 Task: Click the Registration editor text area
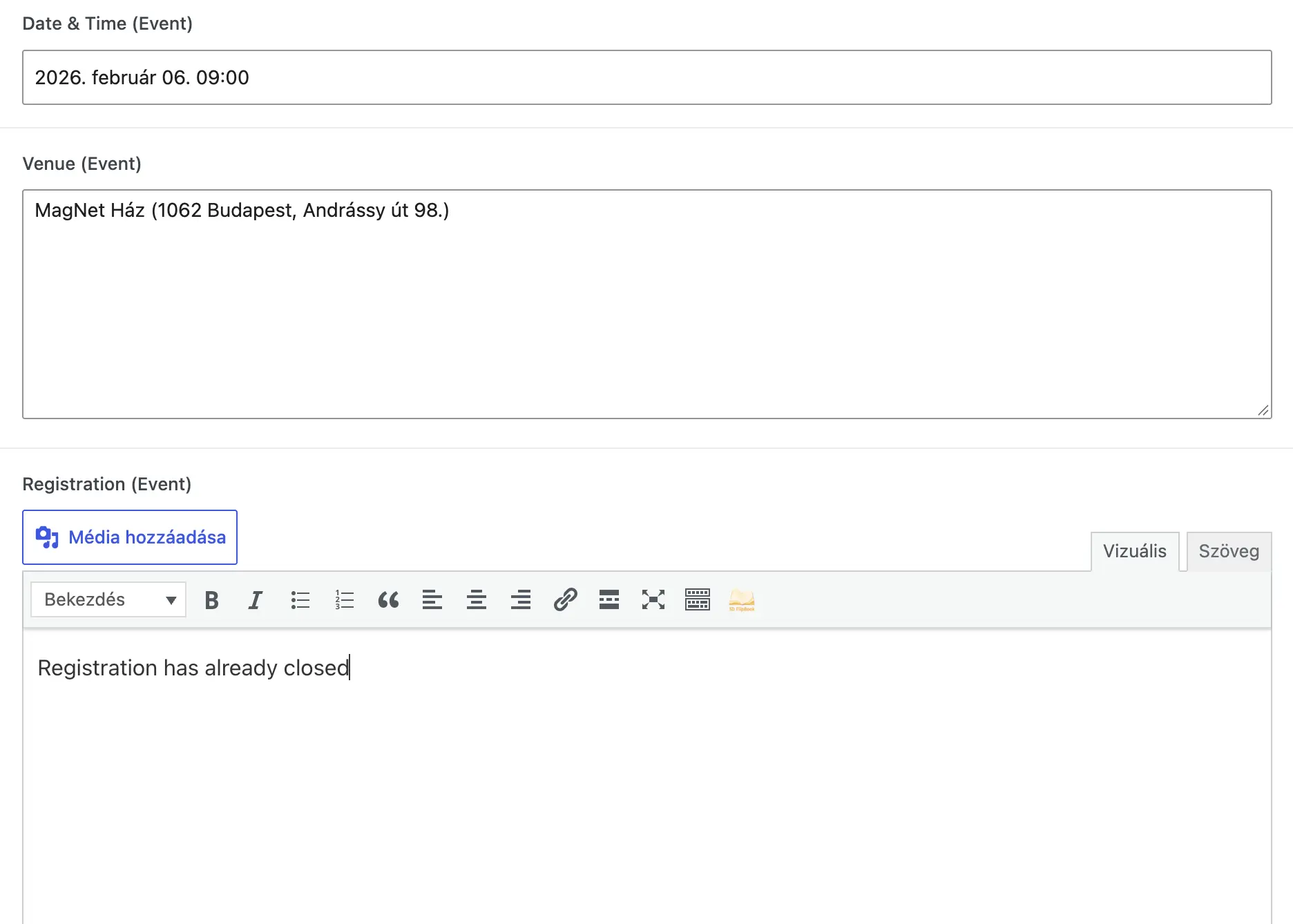(x=646, y=776)
